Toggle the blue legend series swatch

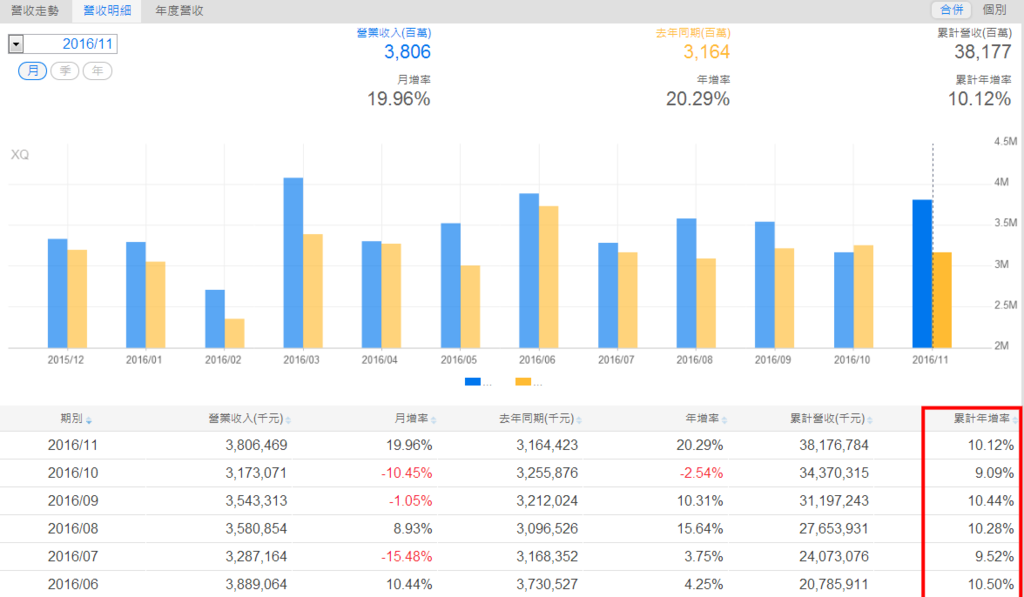coord(473,382)
